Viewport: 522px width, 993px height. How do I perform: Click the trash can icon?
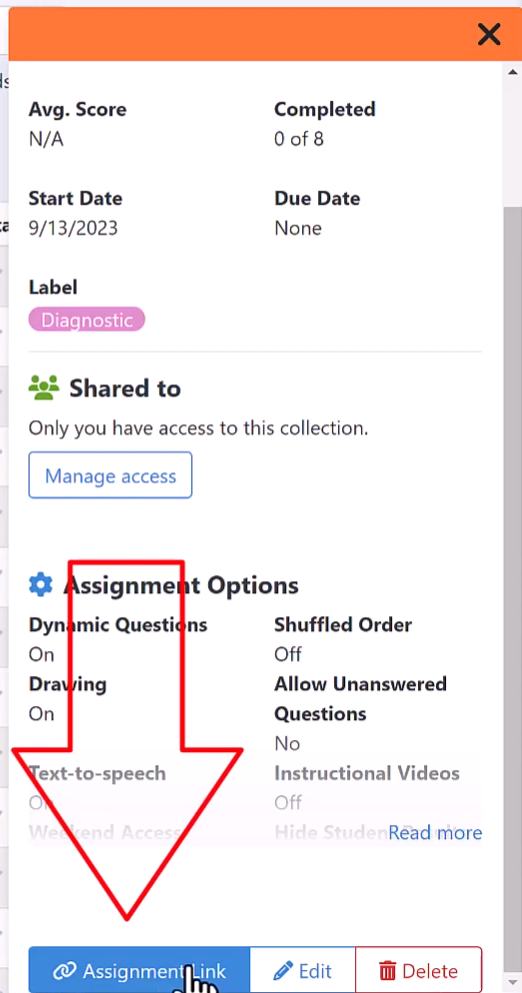pyautogui.click(x=387, y=971)
